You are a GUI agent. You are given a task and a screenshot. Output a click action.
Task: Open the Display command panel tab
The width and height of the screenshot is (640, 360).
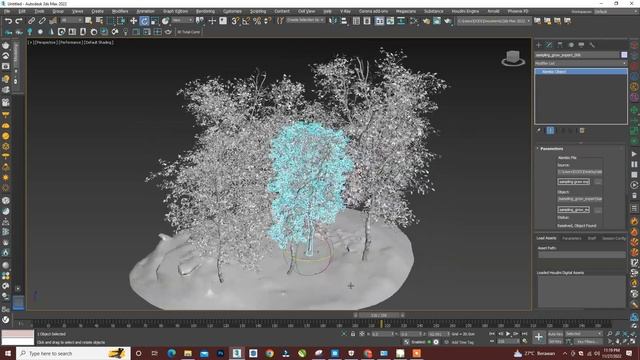click(x=581, y=45)
